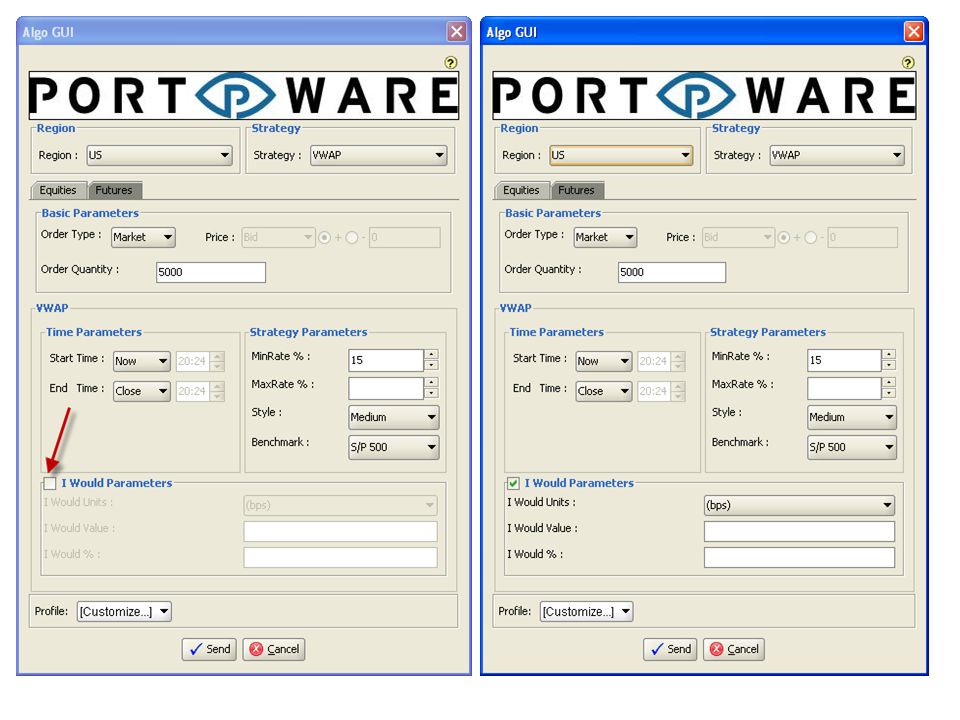Increase MinRate % with up arrow, right window

(889, 354)
